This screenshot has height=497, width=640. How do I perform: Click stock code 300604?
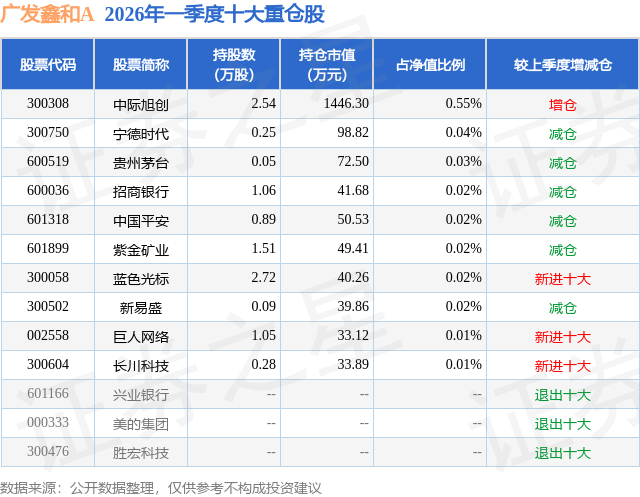point(48,364)
